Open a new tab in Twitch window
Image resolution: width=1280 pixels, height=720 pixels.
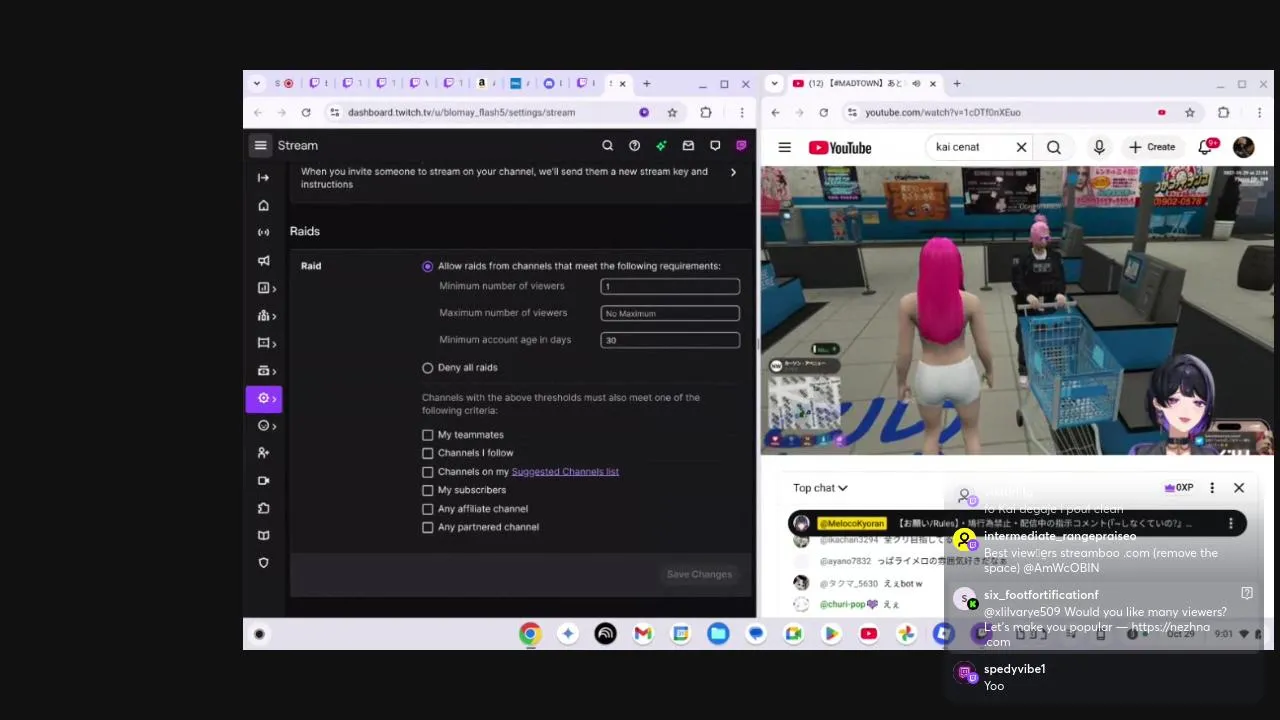(646, 84)
